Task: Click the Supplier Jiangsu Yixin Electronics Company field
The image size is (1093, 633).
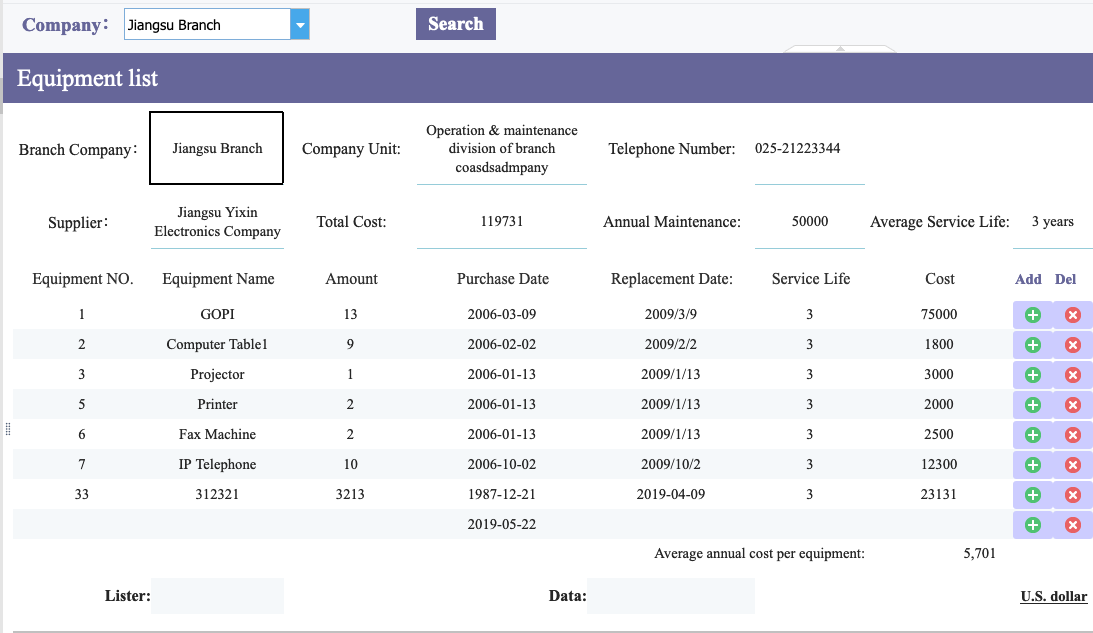Action: [x=217, y=222]
